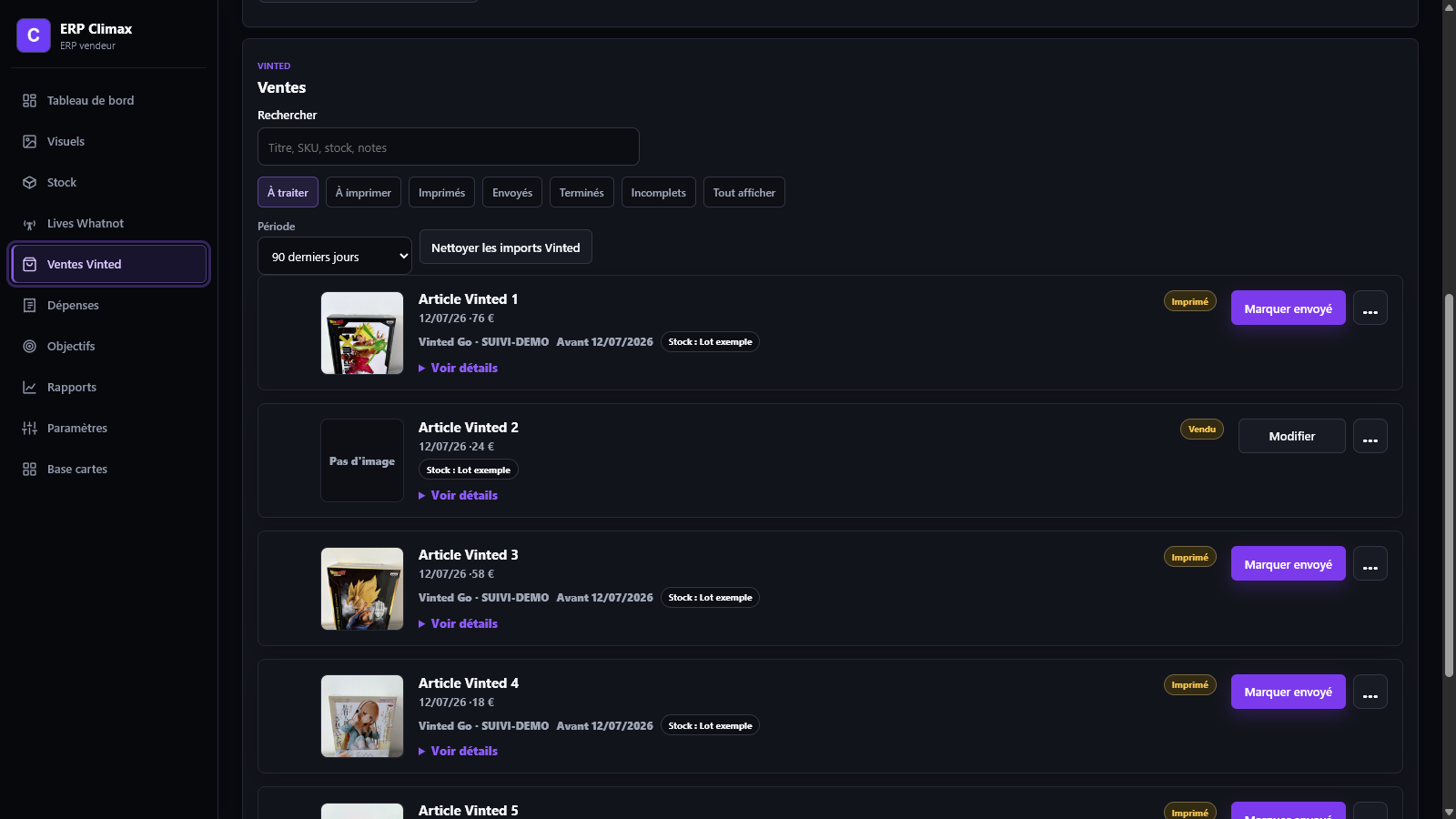Open more options menu for Article Vinted 2
Image resolution: width=1456 pixels, height=819 pixels.
(1370, 436)
